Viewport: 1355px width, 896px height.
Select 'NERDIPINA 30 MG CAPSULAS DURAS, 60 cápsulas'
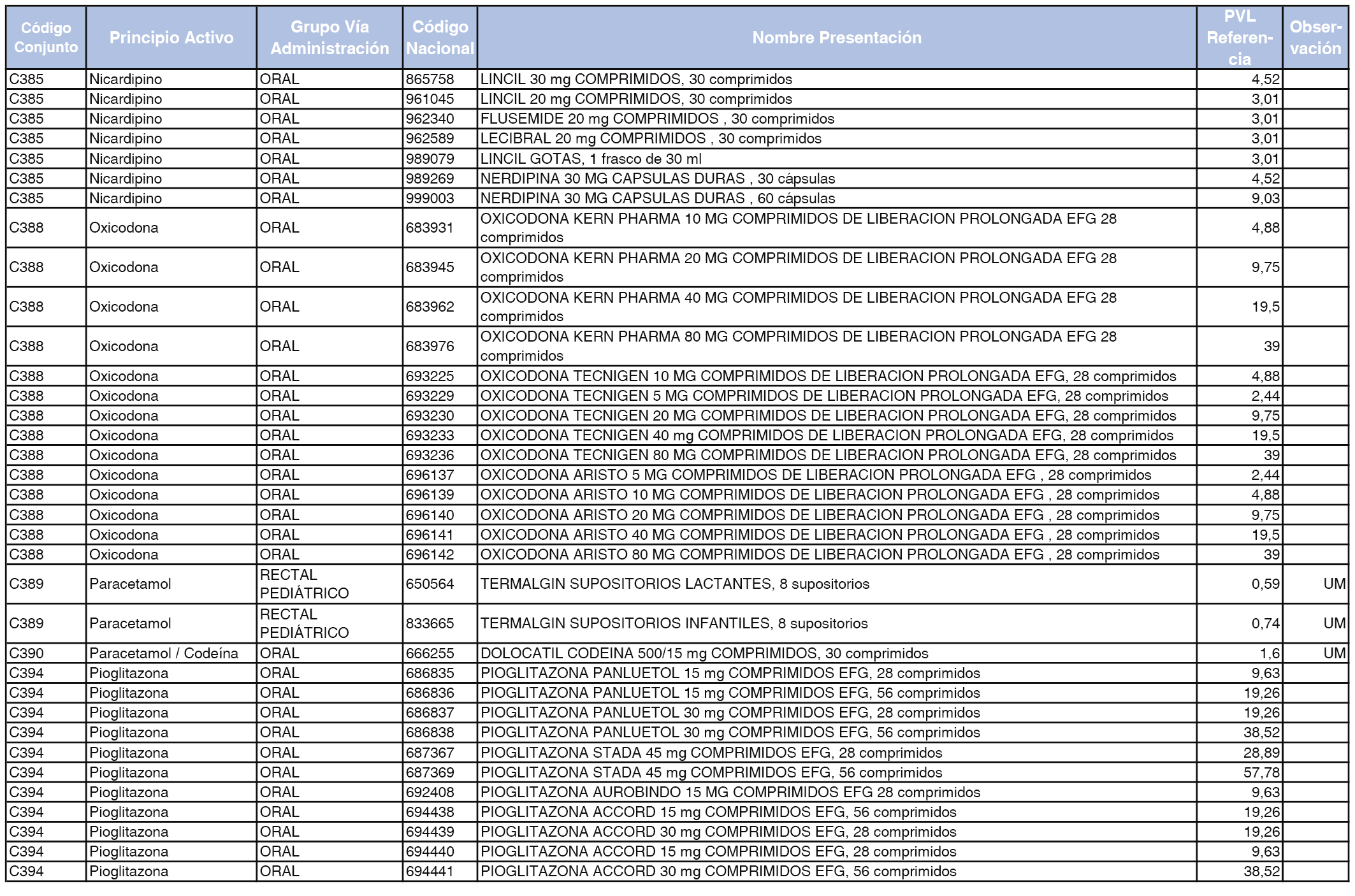(x=837, y=198)
